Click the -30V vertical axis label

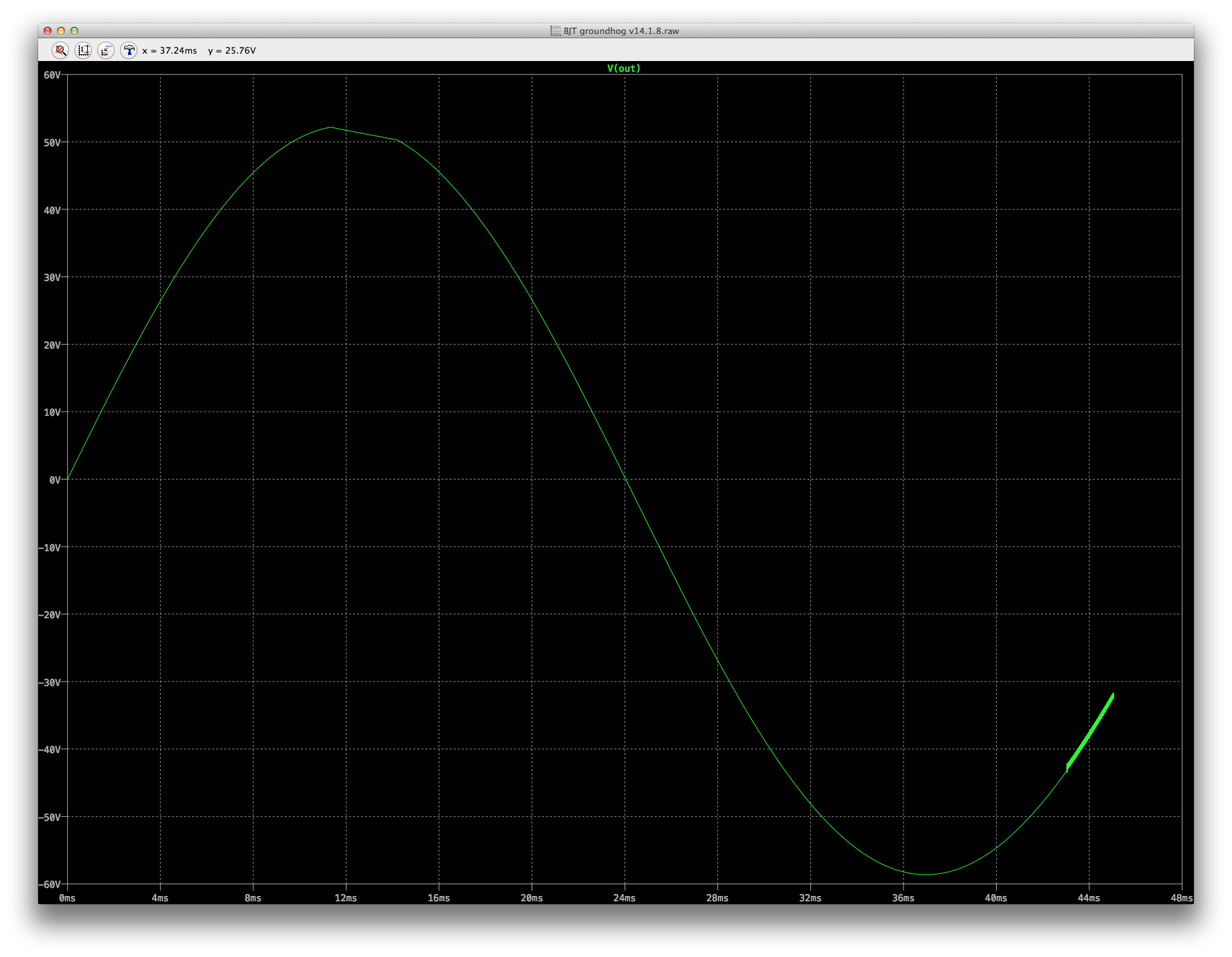[x=50, y=682]
